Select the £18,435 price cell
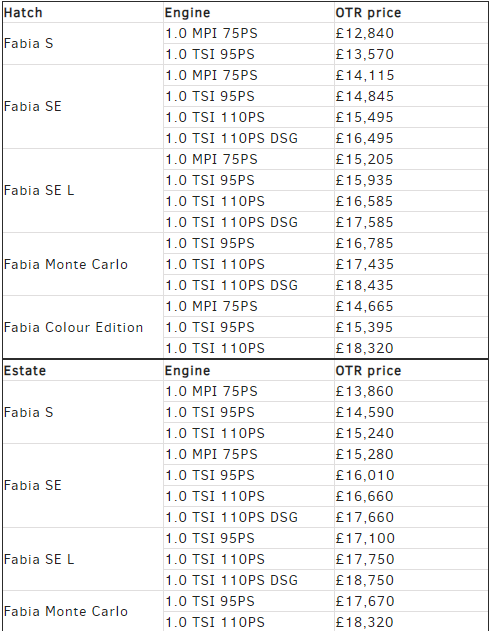Screen dimensions: 489x631 (x=411, y=285)
